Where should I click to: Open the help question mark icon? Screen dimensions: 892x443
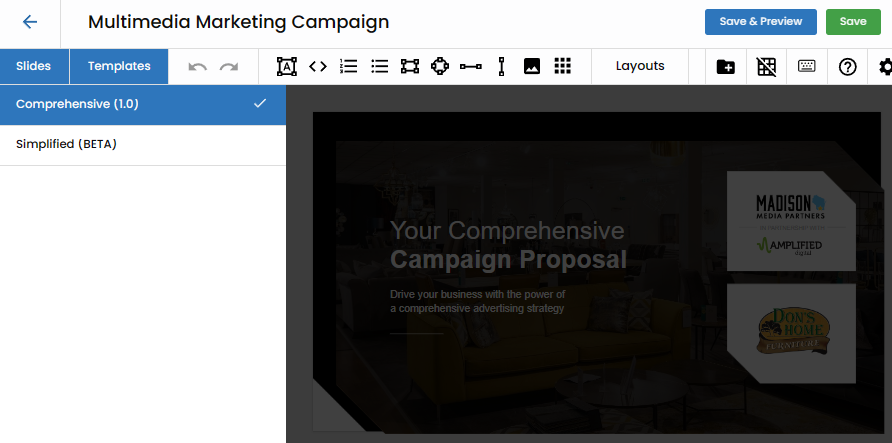tap(847, 67)
